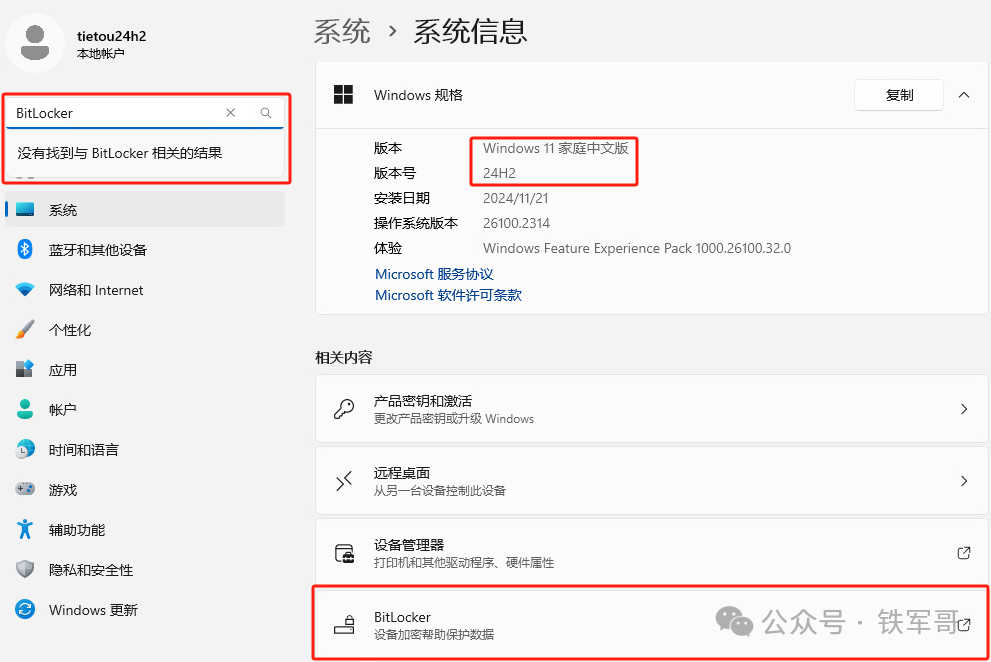Viewport: 991px width, 662px height.
Task: Click the 本地帐户 label
Action: (100, 54)
